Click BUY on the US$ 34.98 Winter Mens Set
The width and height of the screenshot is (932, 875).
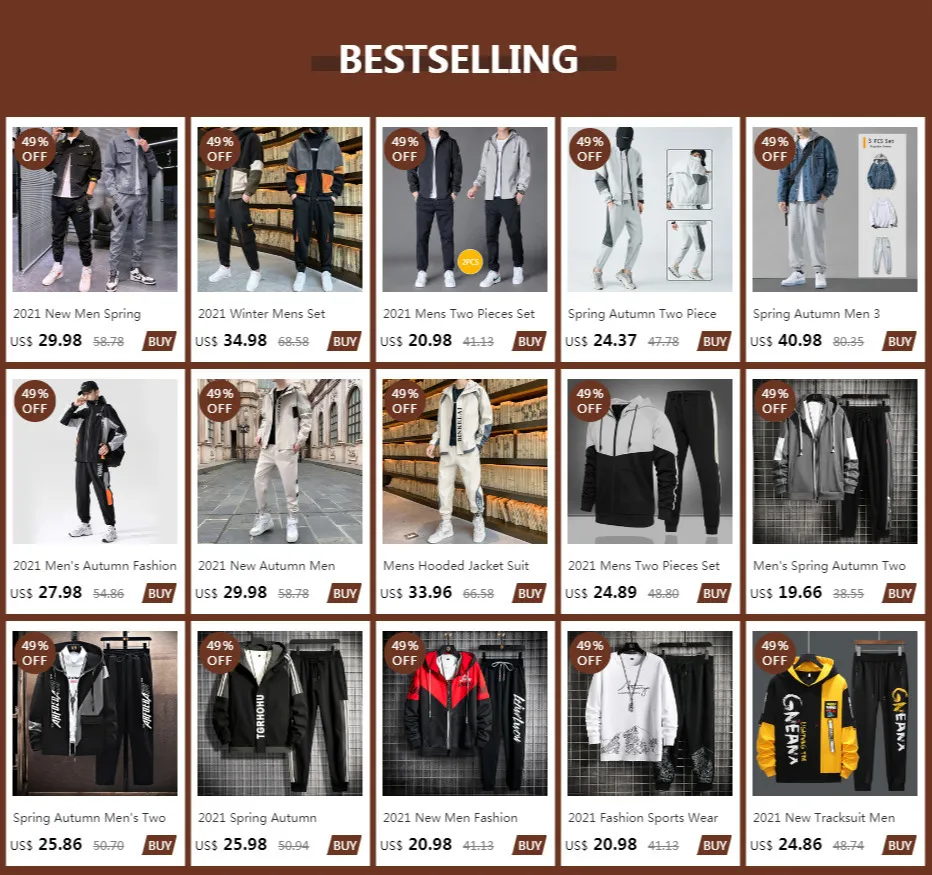[344, 341]
